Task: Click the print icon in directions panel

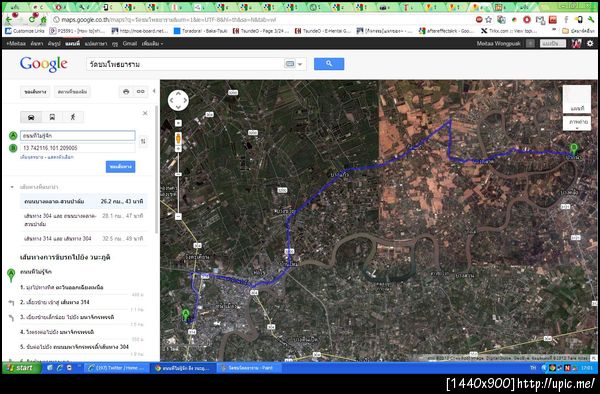Action: pyautogui.click(x=126, y=91)
